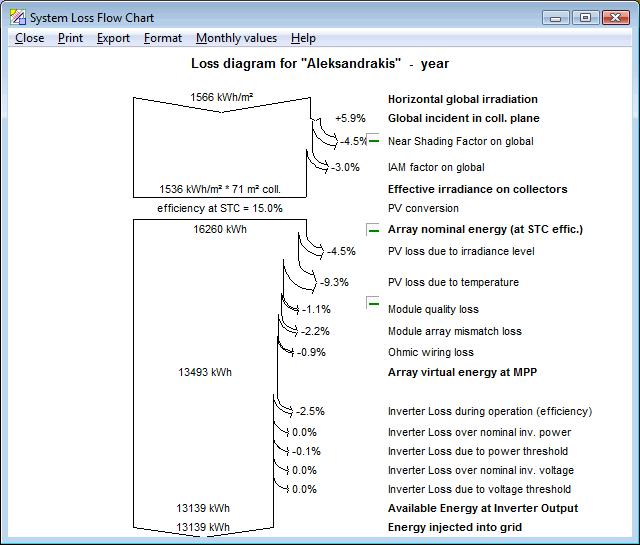
Task: Minimize the System Loss Flow Chart window
Action: [x=556, y=18]
